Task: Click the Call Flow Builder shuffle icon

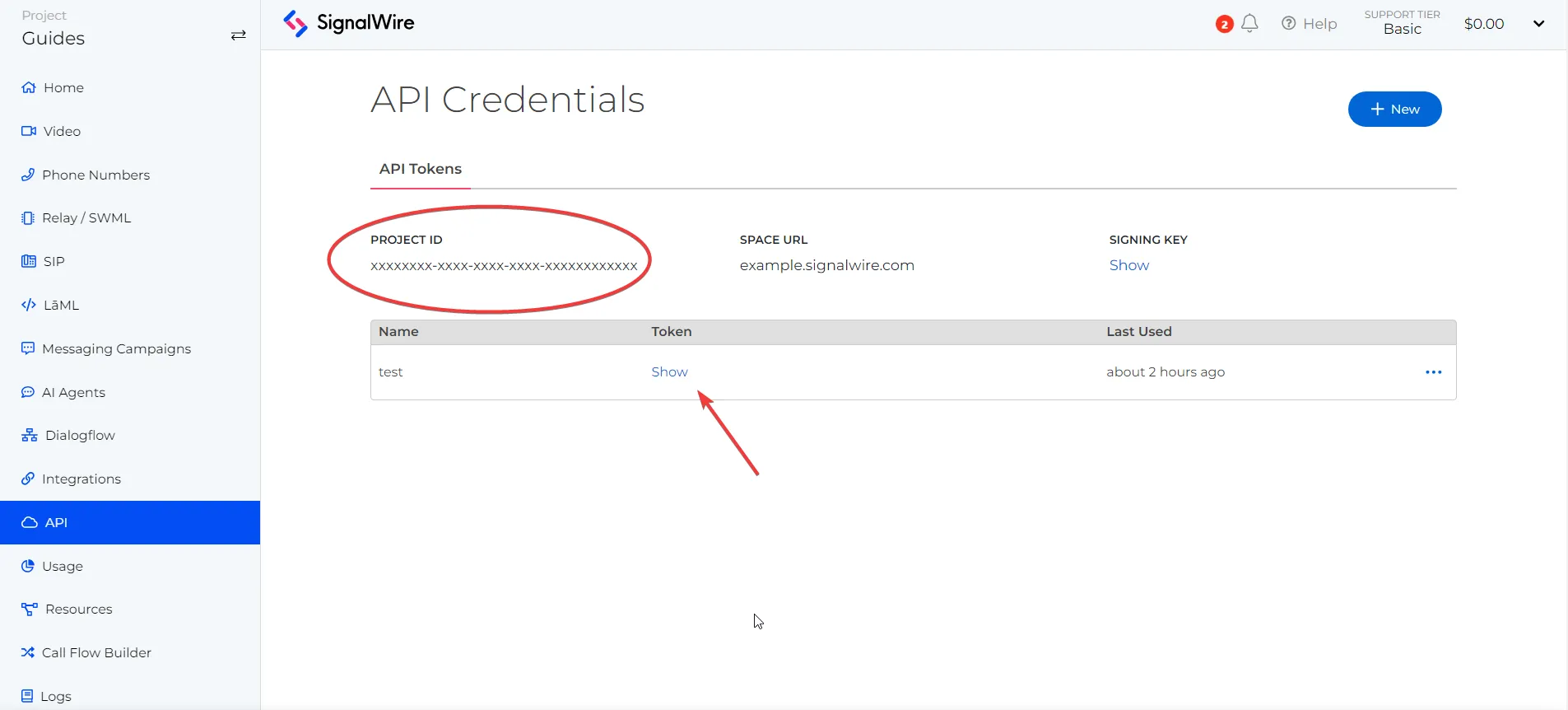Action: click(28, 652)
